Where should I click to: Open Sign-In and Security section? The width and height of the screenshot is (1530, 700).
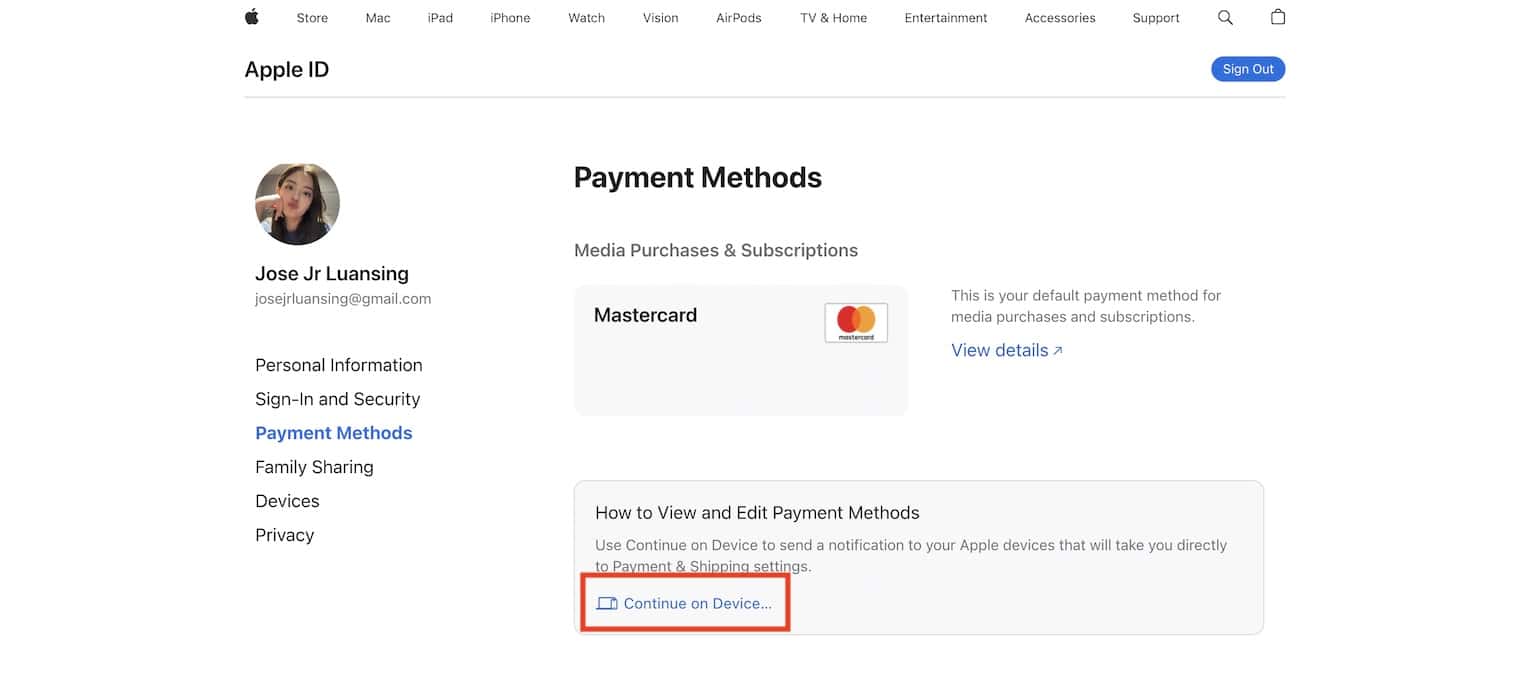(x=337, y=399)
